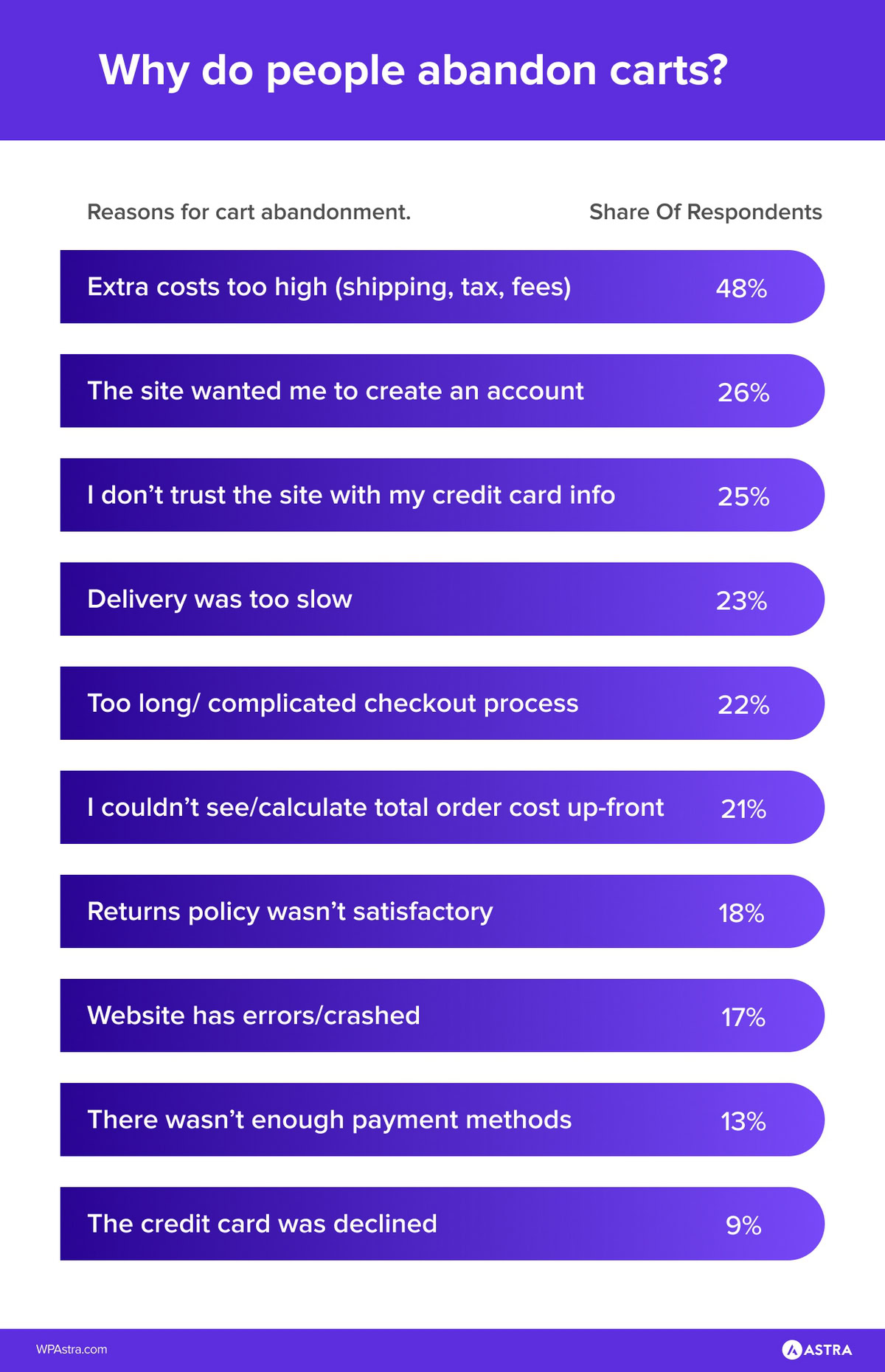The image size is (885, 1372).
Task: Click the 25% share value
Action: [743, 496]
